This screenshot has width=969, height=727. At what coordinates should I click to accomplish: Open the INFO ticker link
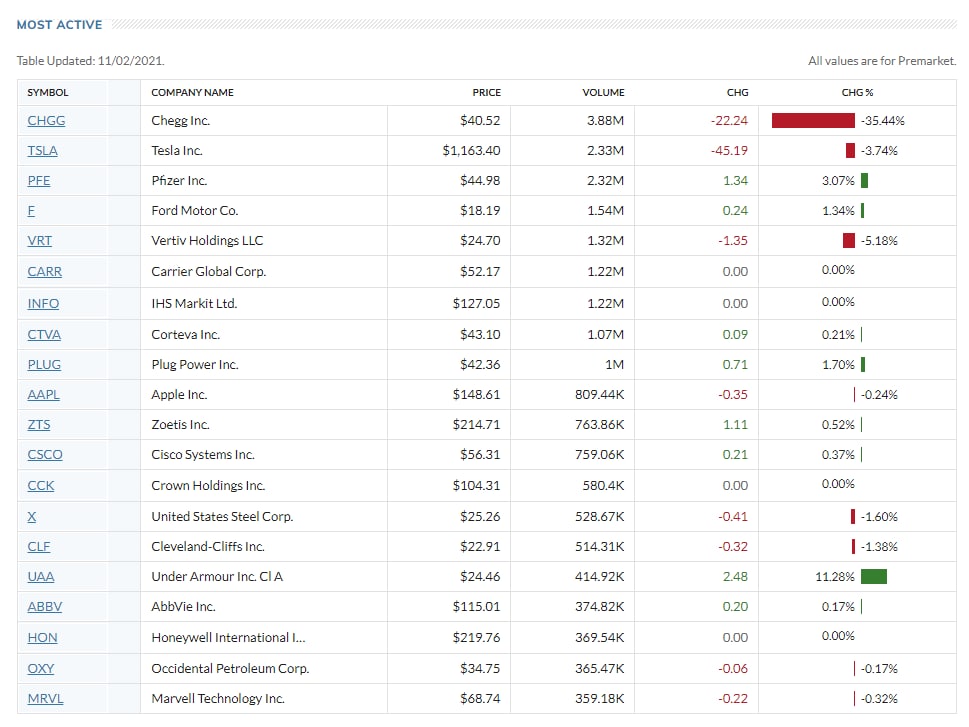(43, 304)
